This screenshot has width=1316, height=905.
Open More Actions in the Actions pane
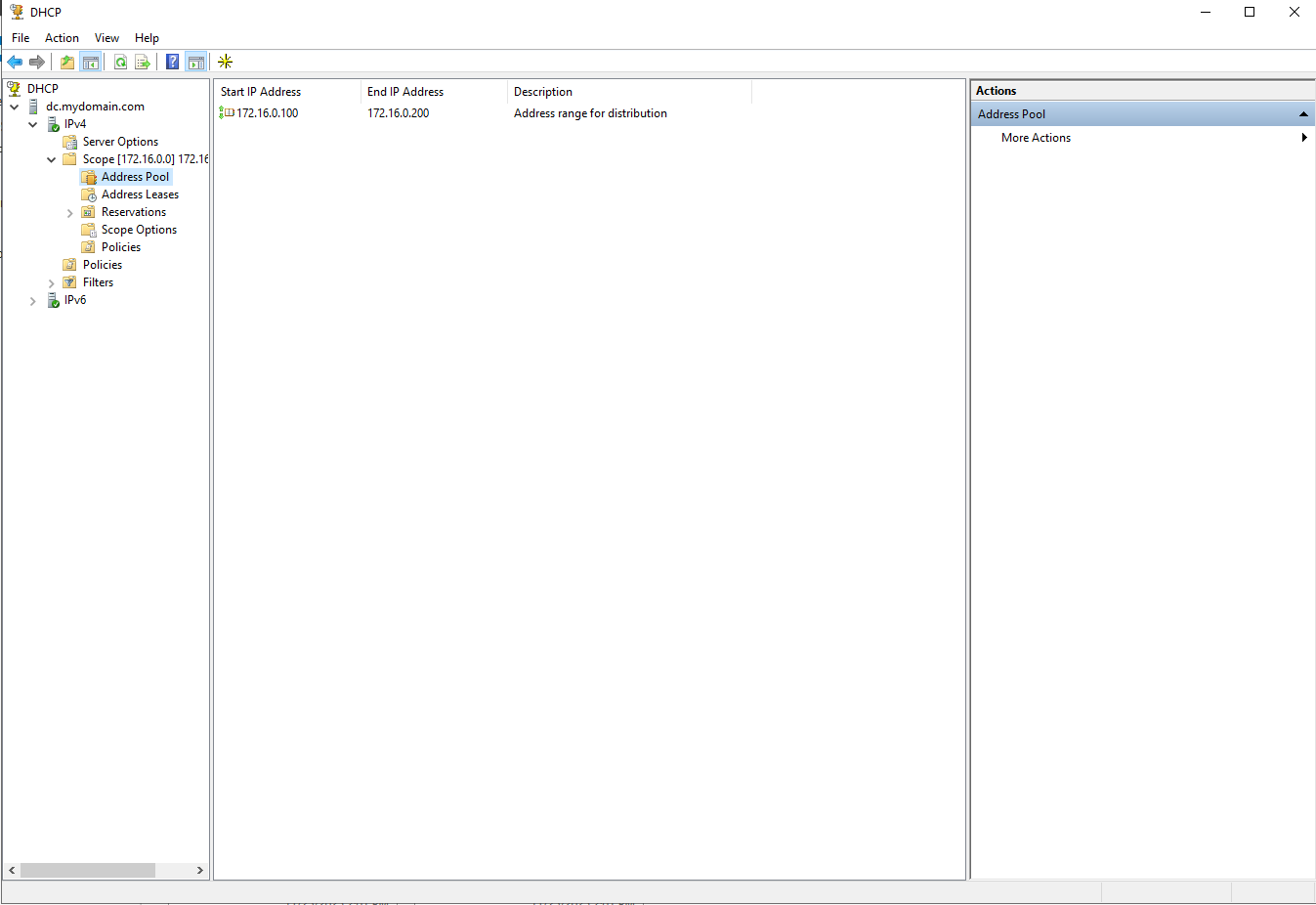(1036, 137)
